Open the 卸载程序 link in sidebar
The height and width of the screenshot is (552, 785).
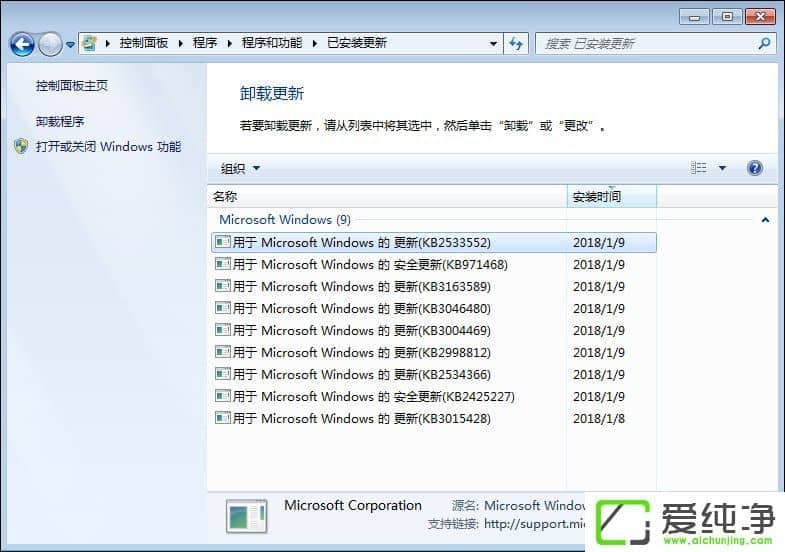[x=60, y=122]
